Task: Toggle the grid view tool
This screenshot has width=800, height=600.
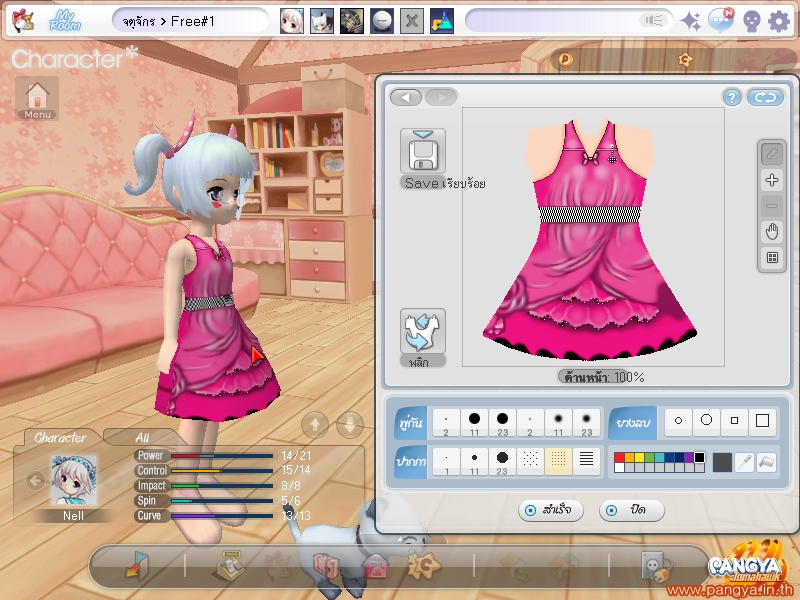Action: 772,258
